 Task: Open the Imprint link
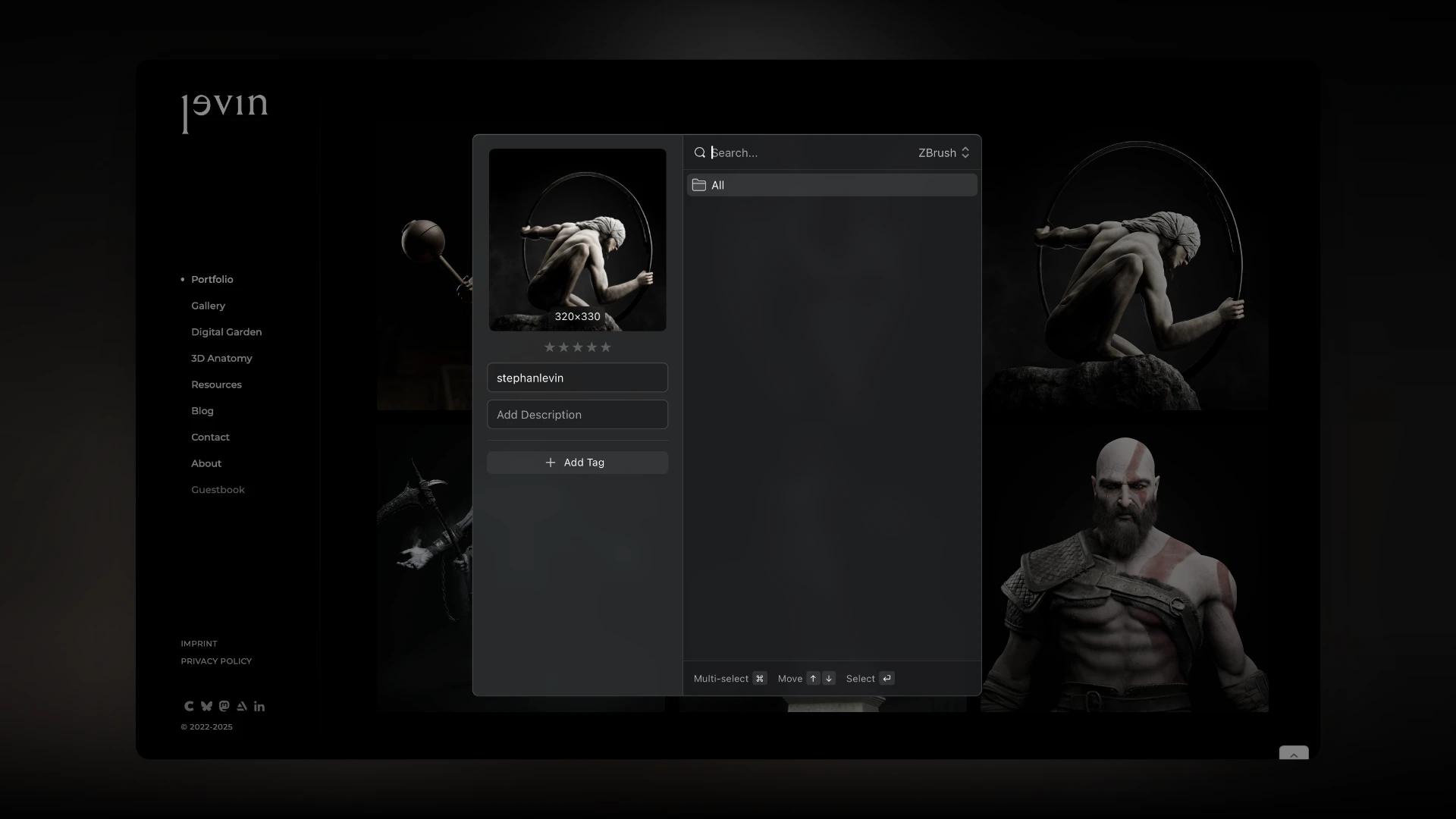199,644
